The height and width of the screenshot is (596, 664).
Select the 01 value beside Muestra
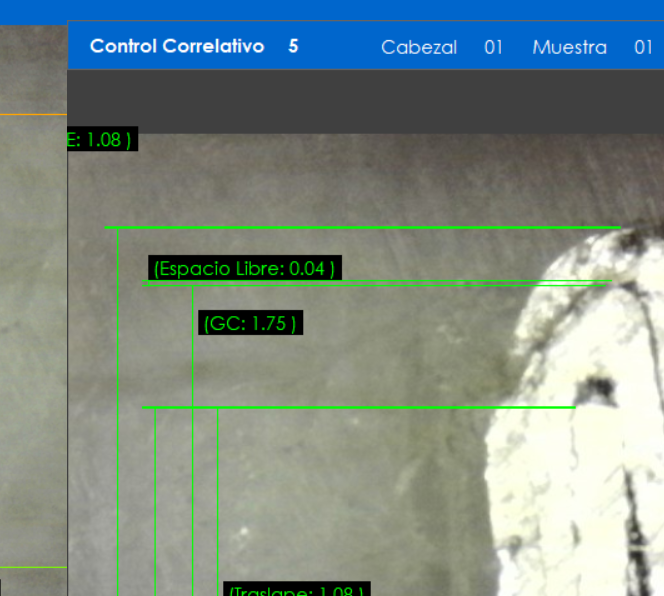coord(643,47)
